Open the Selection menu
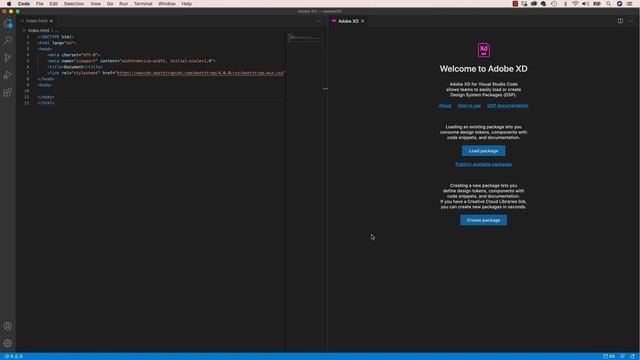640x360 pixels. (x=74, y=4)
